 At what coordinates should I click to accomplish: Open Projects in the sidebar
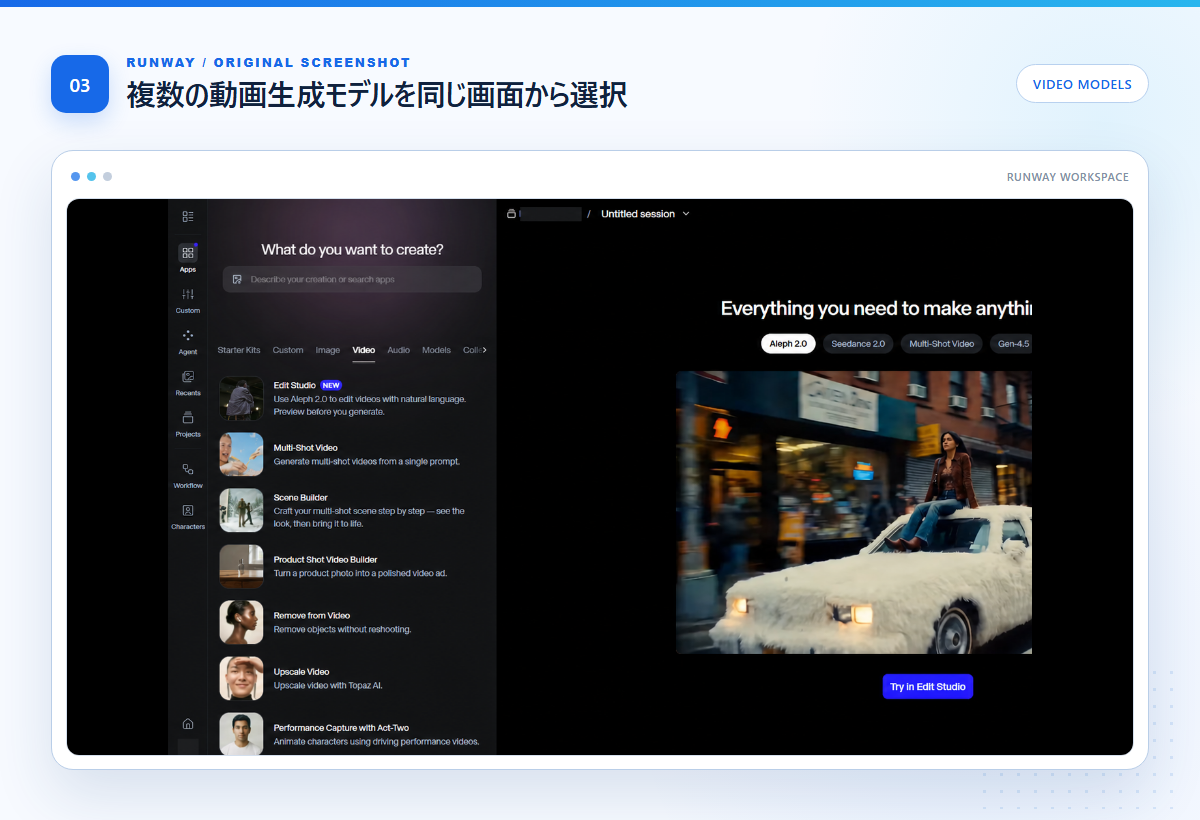(x=188, y=424)
